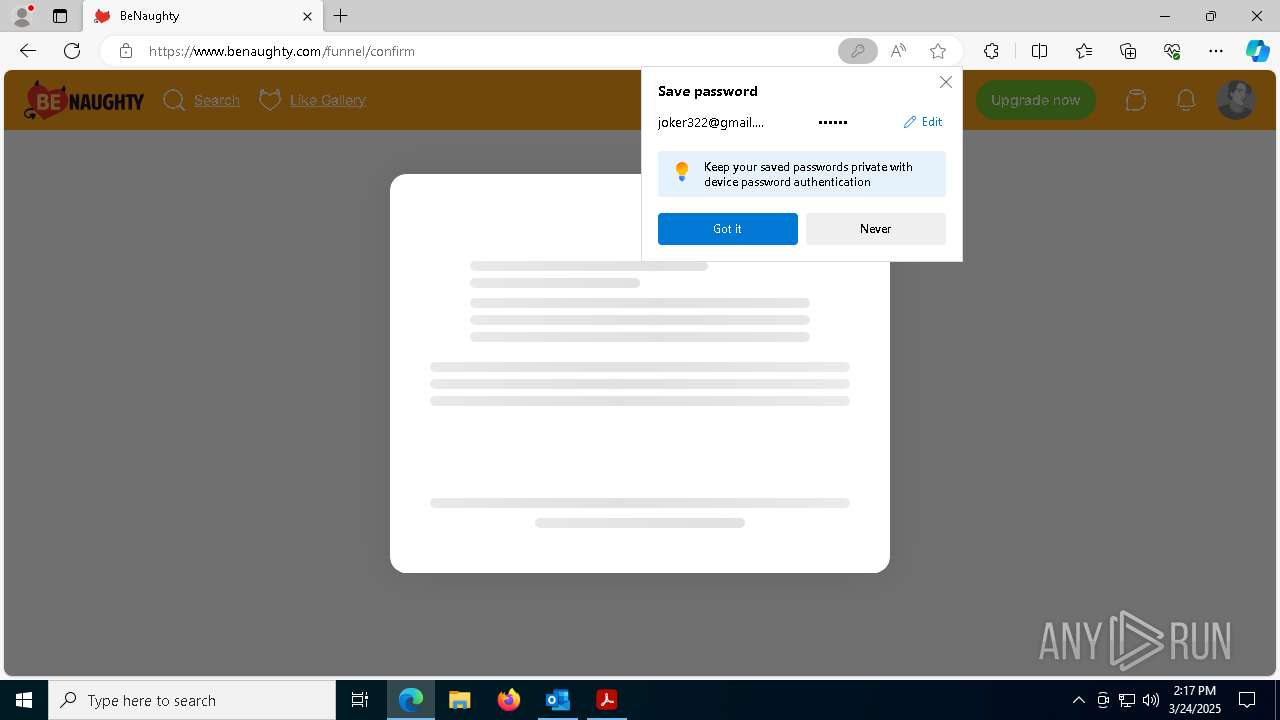Open the Collections icon
The height and width of the screenshot is (720, 1280).
coord(1128,51)
